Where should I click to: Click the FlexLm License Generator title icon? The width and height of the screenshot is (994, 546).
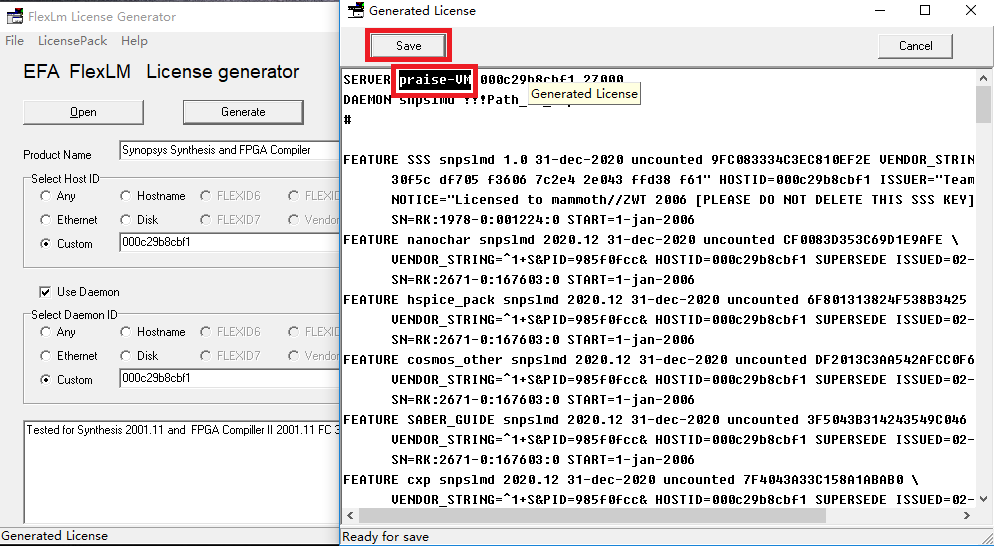click(15, 16)
